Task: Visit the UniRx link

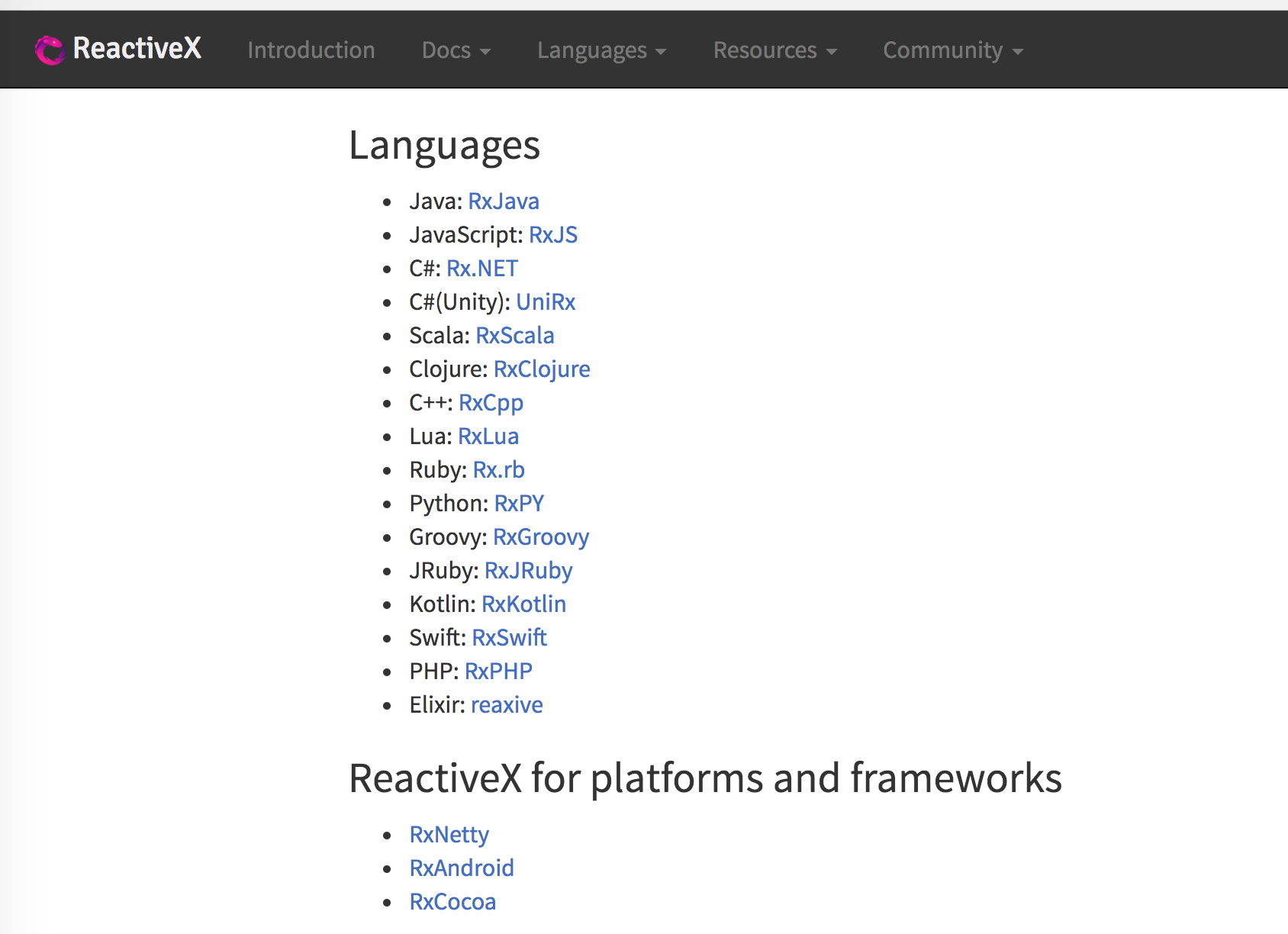Action: [x=546, y=302]
